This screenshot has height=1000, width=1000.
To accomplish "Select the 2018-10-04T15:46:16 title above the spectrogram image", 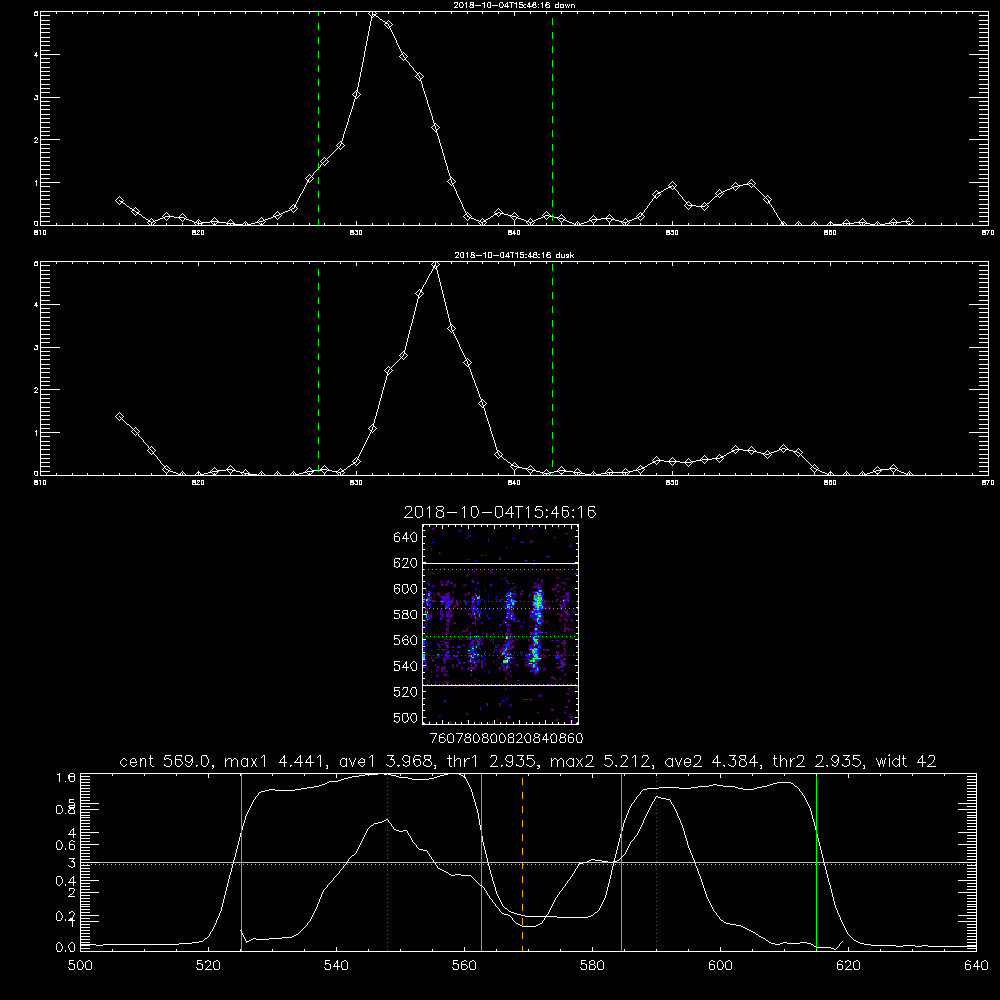I will (x=500, y=512).
